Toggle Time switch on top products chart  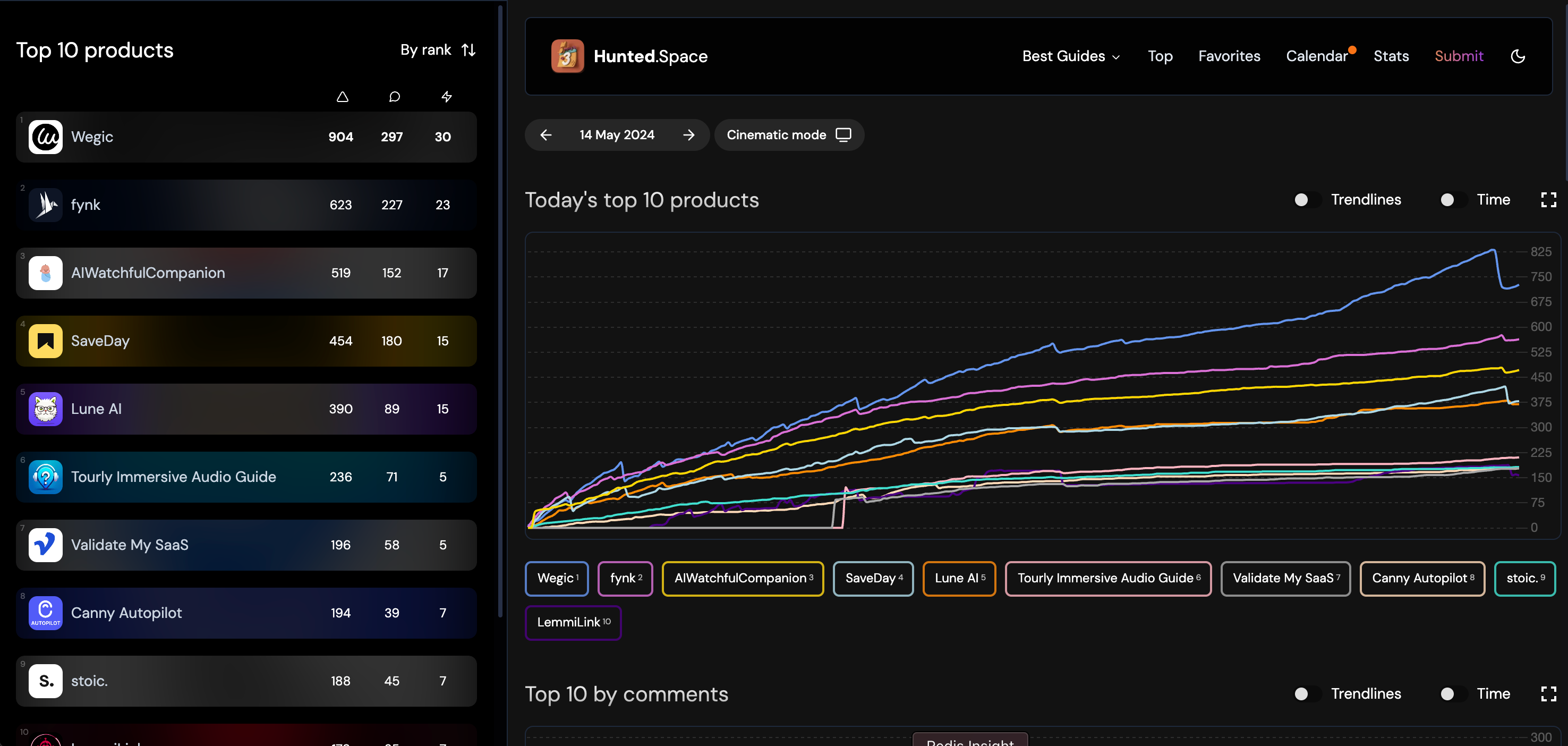1453,200
